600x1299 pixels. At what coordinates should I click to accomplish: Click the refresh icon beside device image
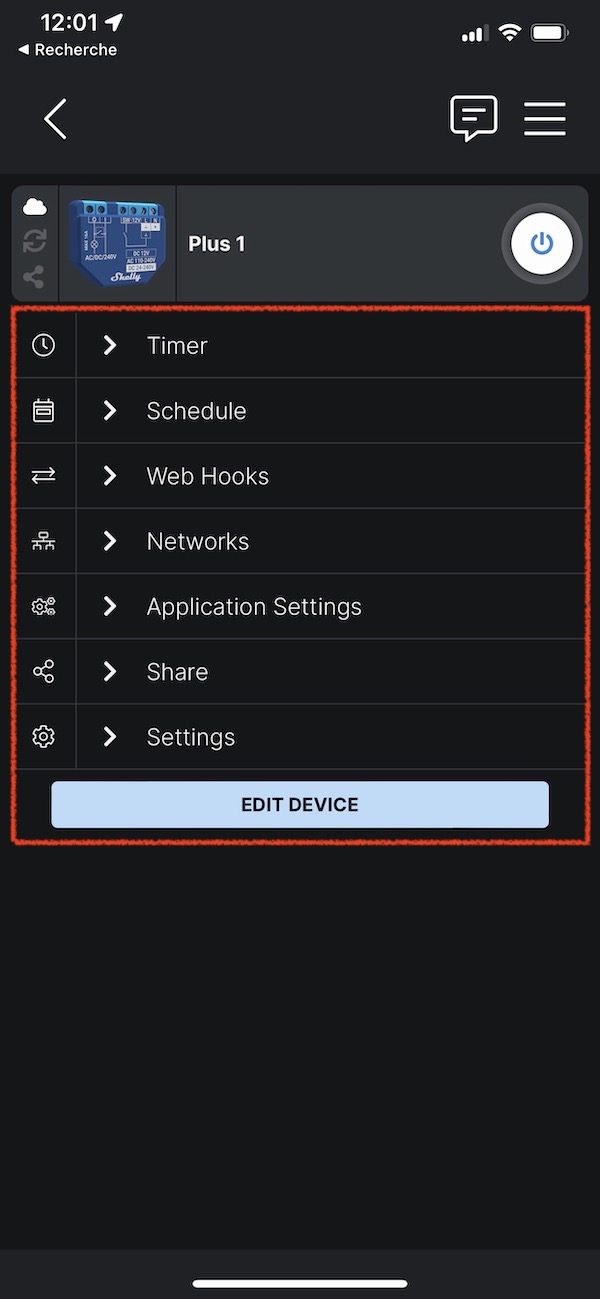pyautogui.click(x=35, y=241)
